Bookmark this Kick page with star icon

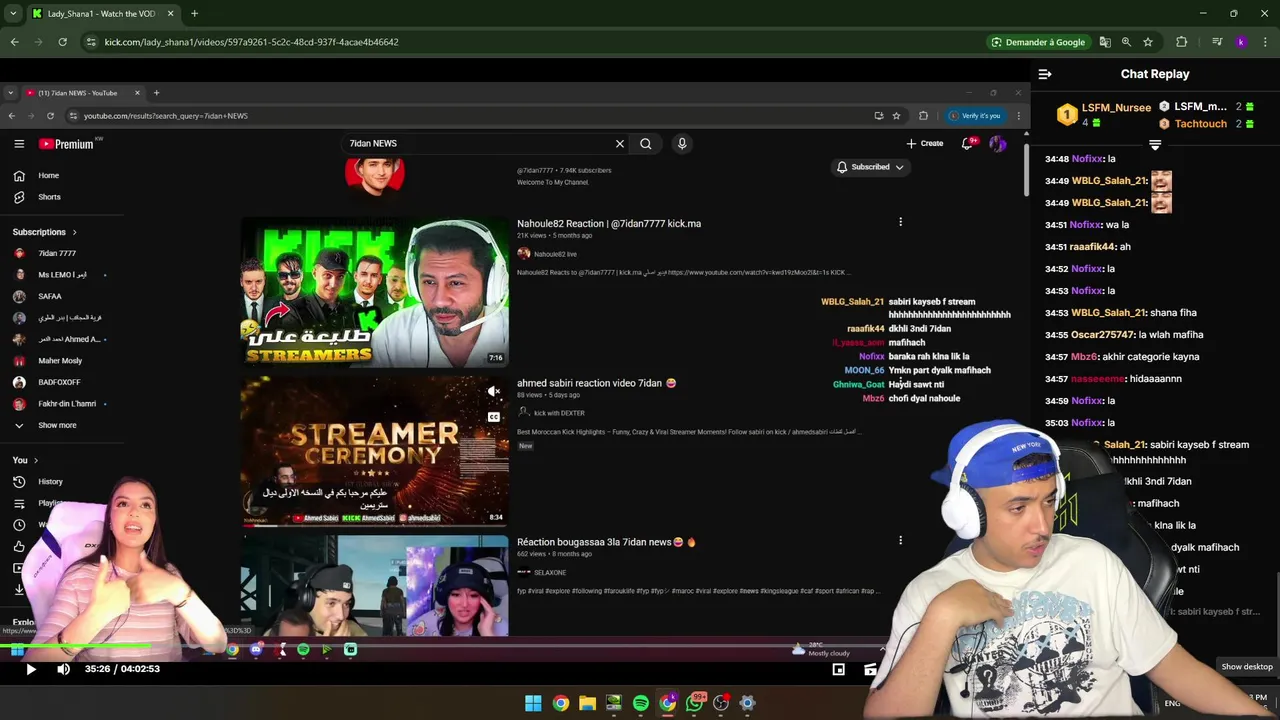point(1148,42)
